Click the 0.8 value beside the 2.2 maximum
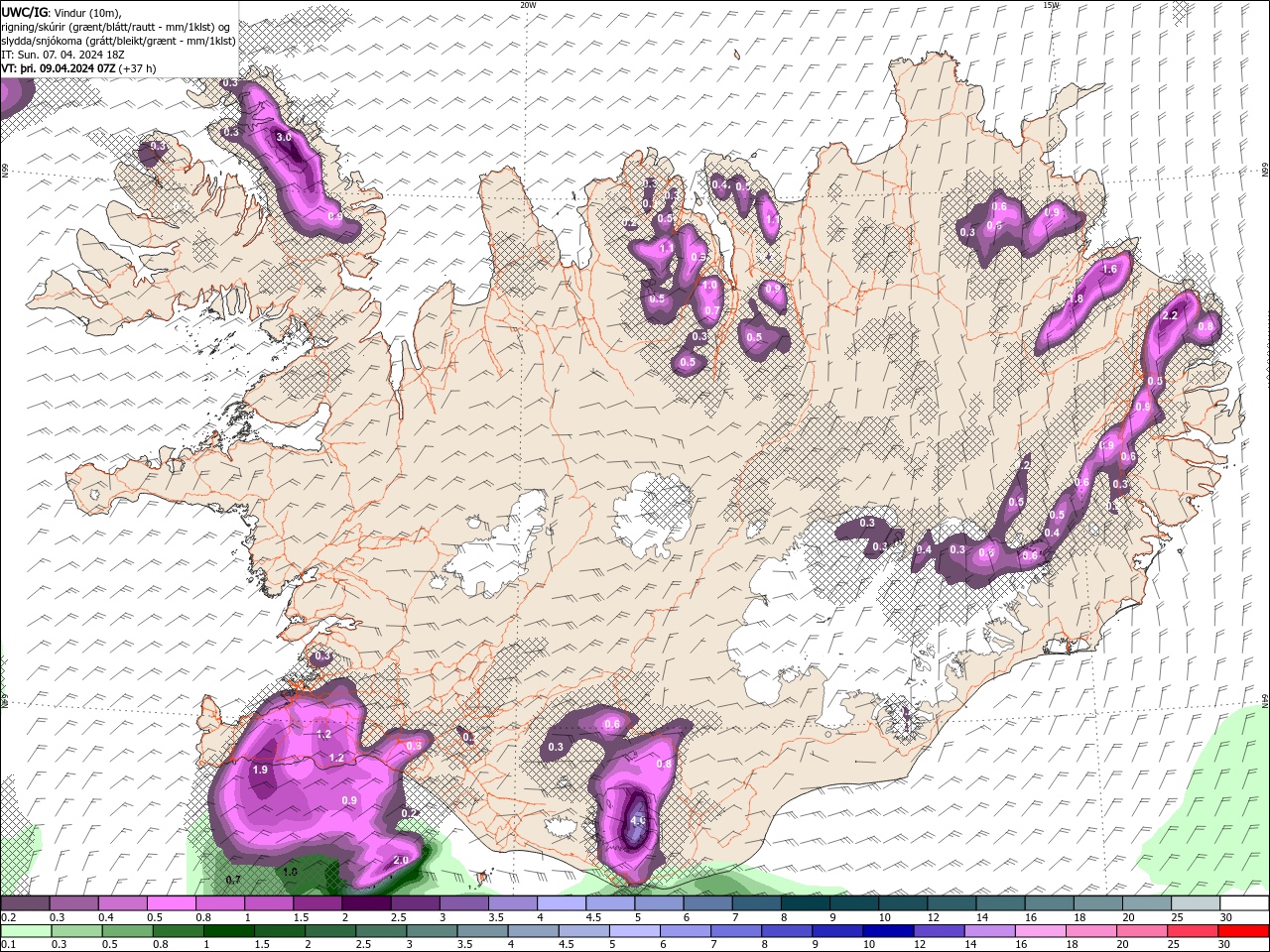 [x=1206, y=325]
